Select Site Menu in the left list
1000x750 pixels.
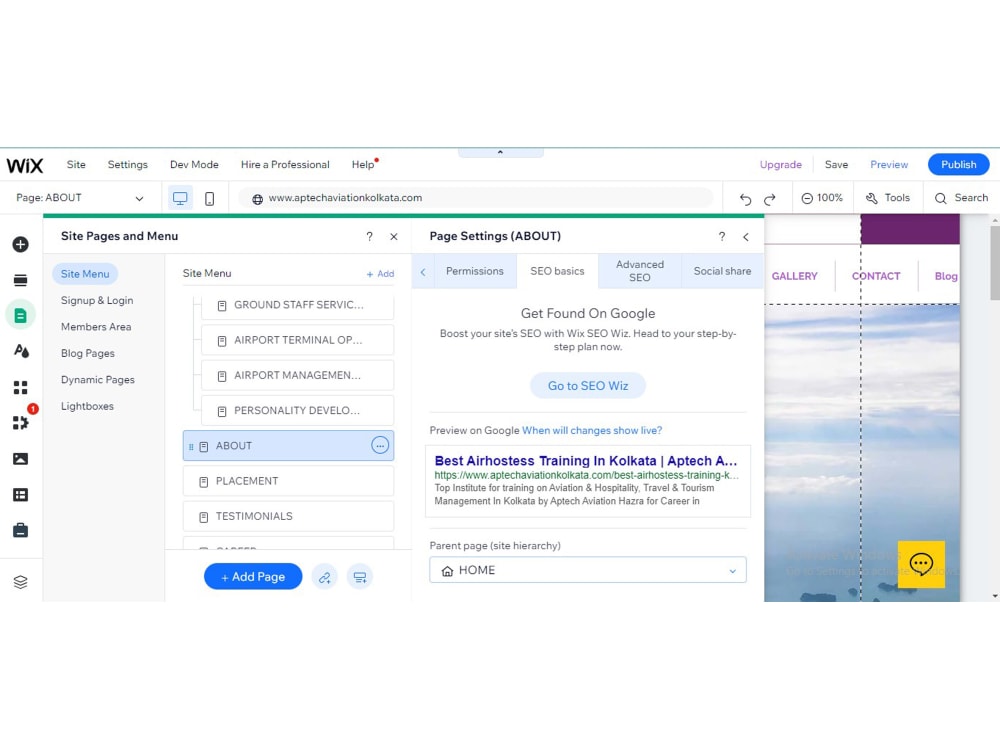(x=85, y=274)
